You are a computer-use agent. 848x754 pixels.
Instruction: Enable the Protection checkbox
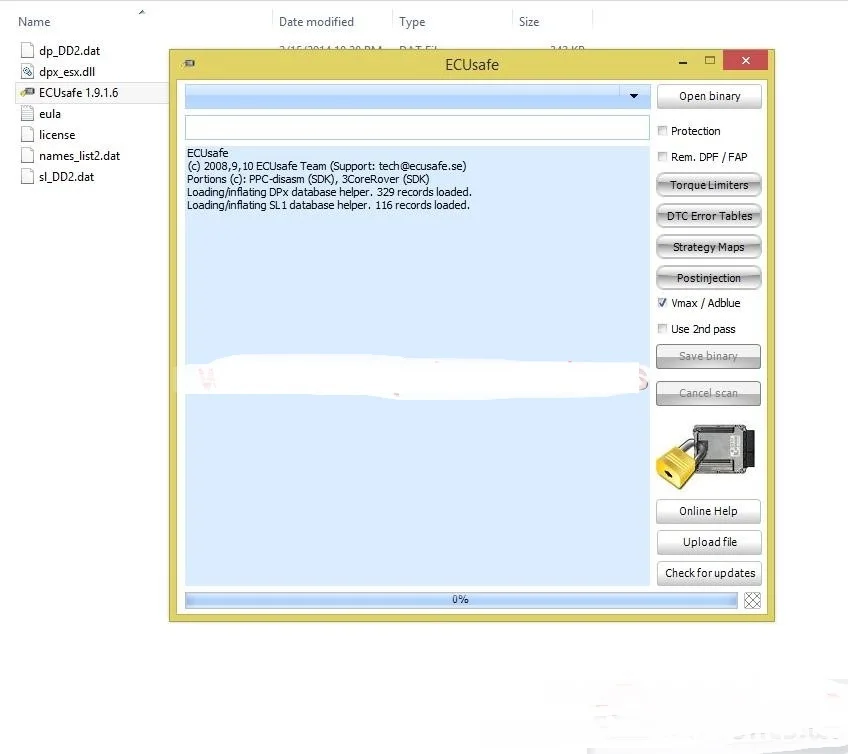[662, 130]
